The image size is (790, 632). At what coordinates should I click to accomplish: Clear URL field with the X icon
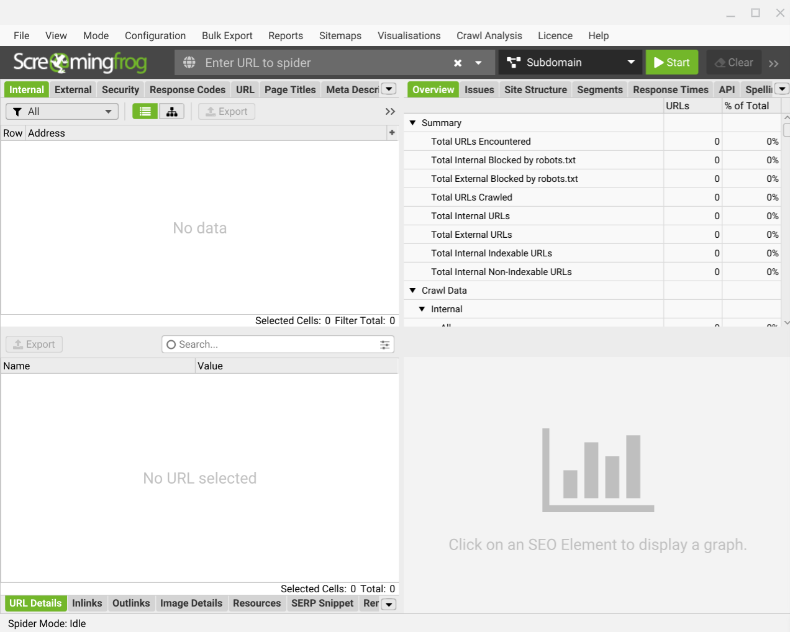pyautogui.click(x=457, y=63)
